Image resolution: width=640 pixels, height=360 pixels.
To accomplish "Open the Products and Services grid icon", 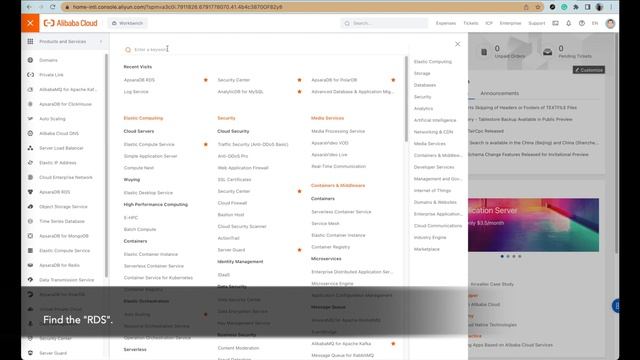I will pos(30,41).
